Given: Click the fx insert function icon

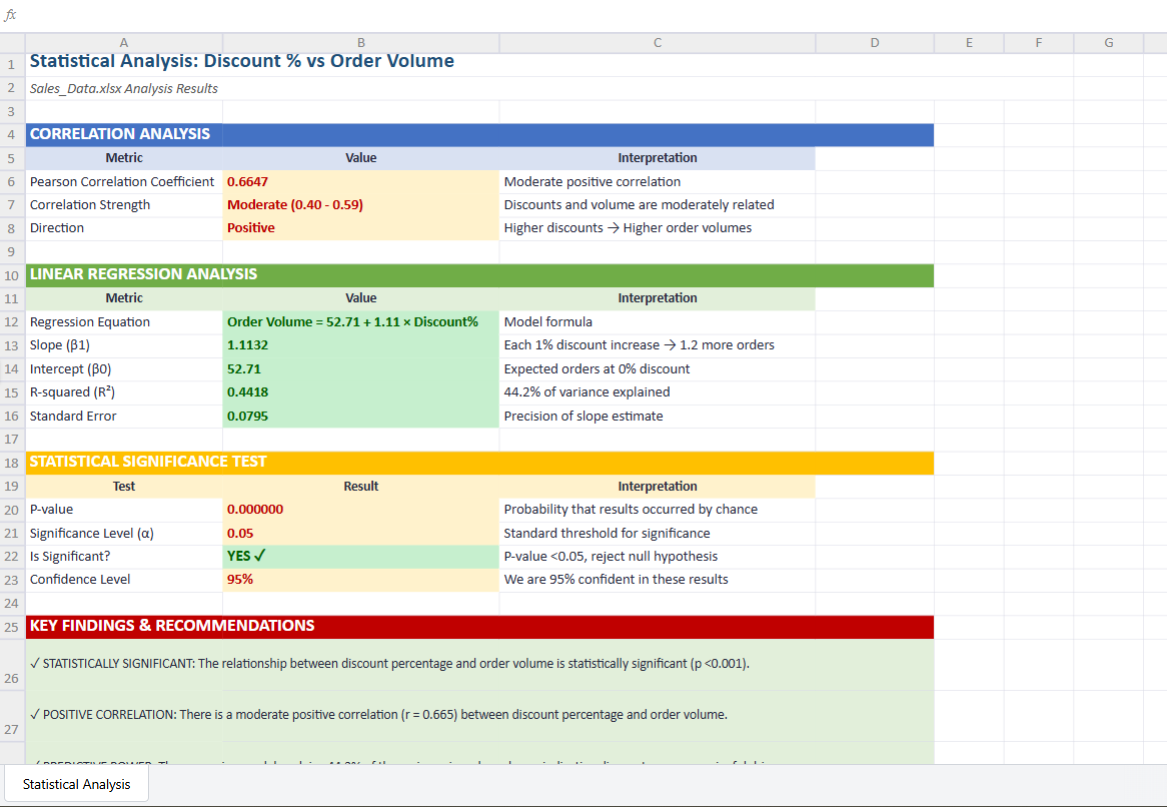Looking at the screenshot, I should 12,14.
